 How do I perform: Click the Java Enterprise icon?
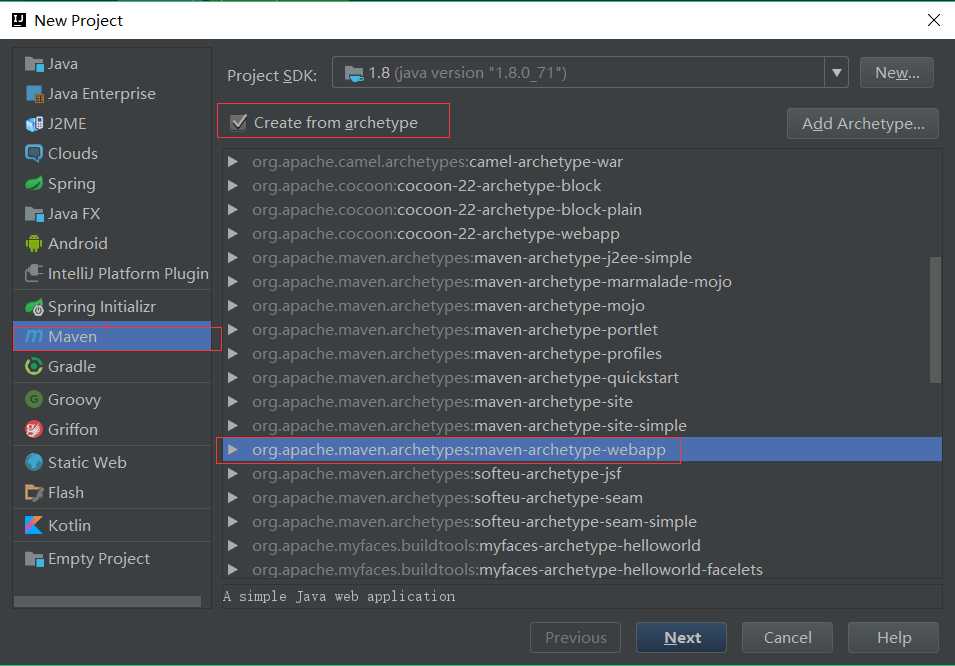pyautogui.click(x=34, y=94)
